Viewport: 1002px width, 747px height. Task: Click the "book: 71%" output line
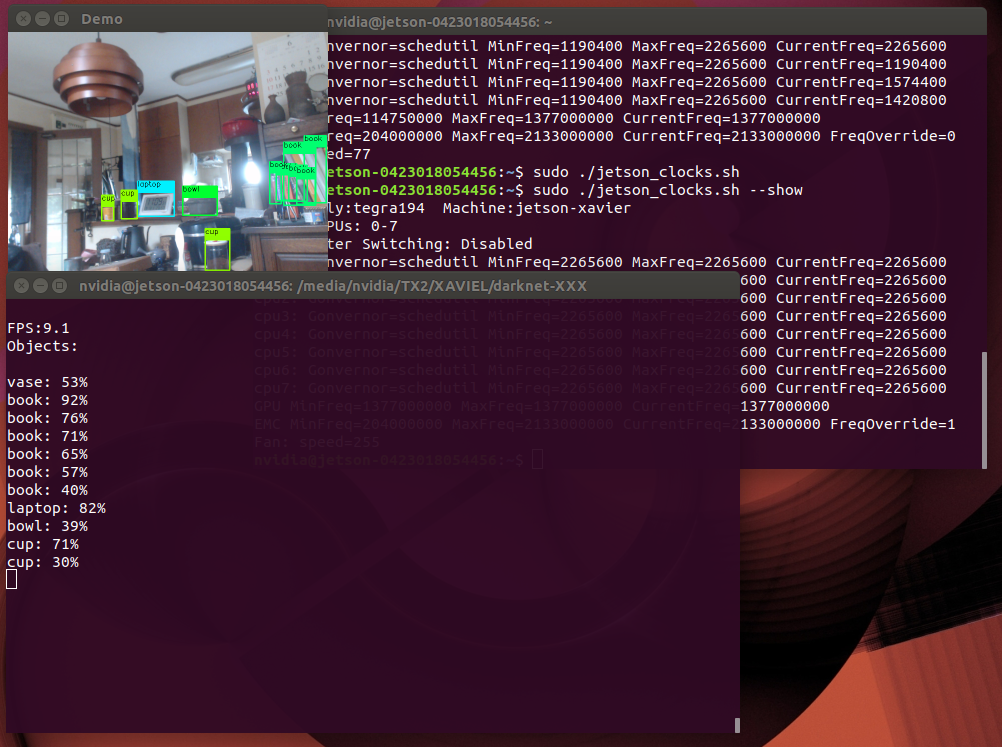click(47, 436)
